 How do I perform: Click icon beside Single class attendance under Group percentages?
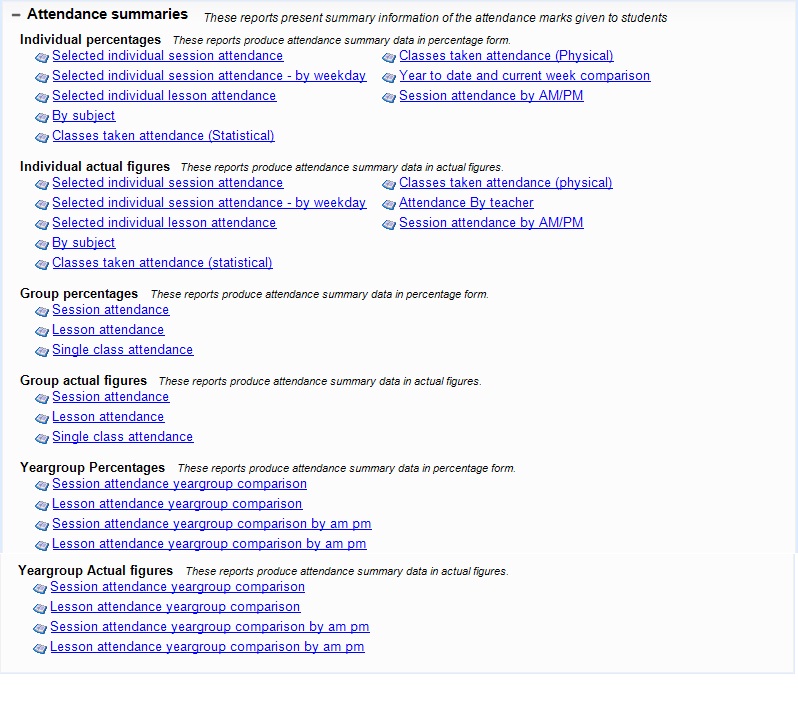(42, 352)
